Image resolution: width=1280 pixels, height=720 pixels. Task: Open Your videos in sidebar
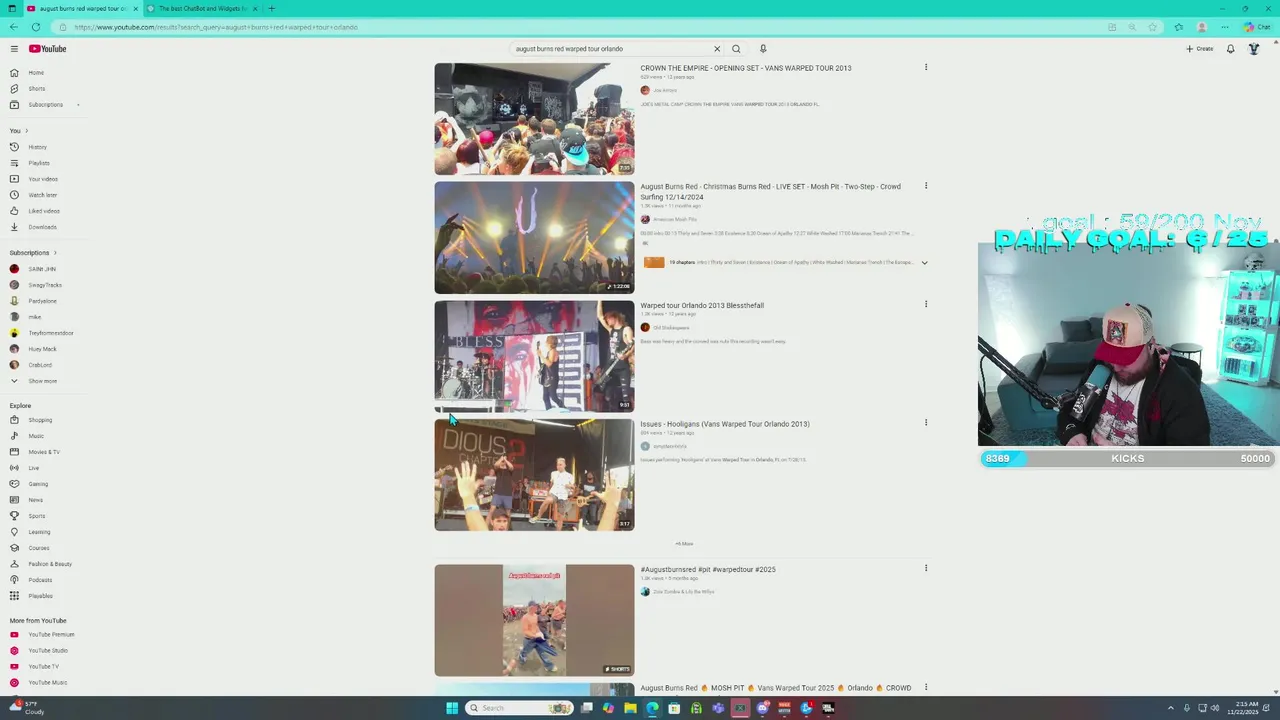click(x=43, y=179)
